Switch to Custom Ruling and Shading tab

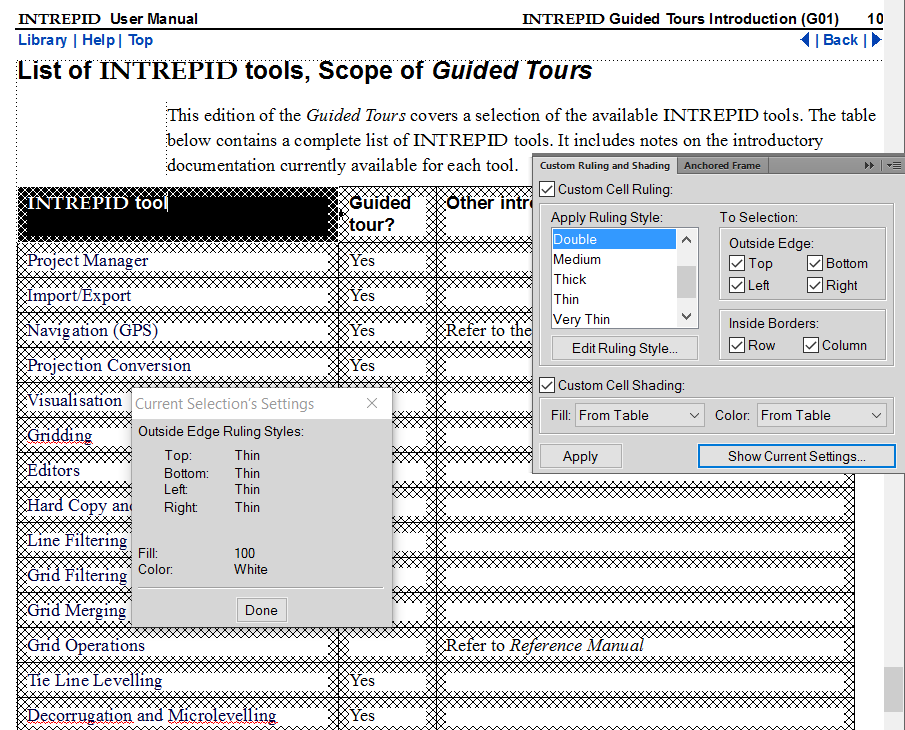click(x=605, y=166)
